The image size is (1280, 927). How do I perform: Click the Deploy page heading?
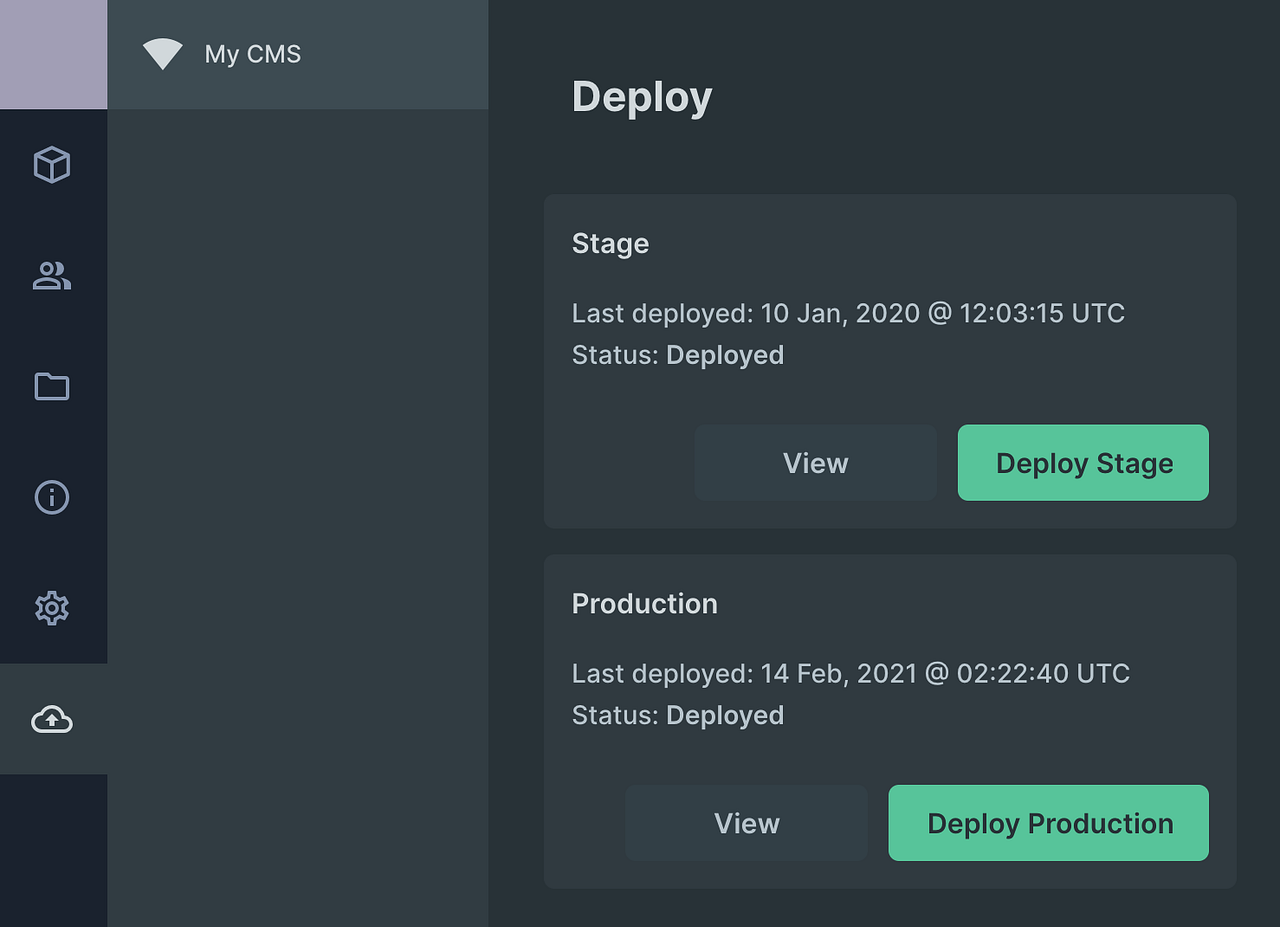coord(641,96)
